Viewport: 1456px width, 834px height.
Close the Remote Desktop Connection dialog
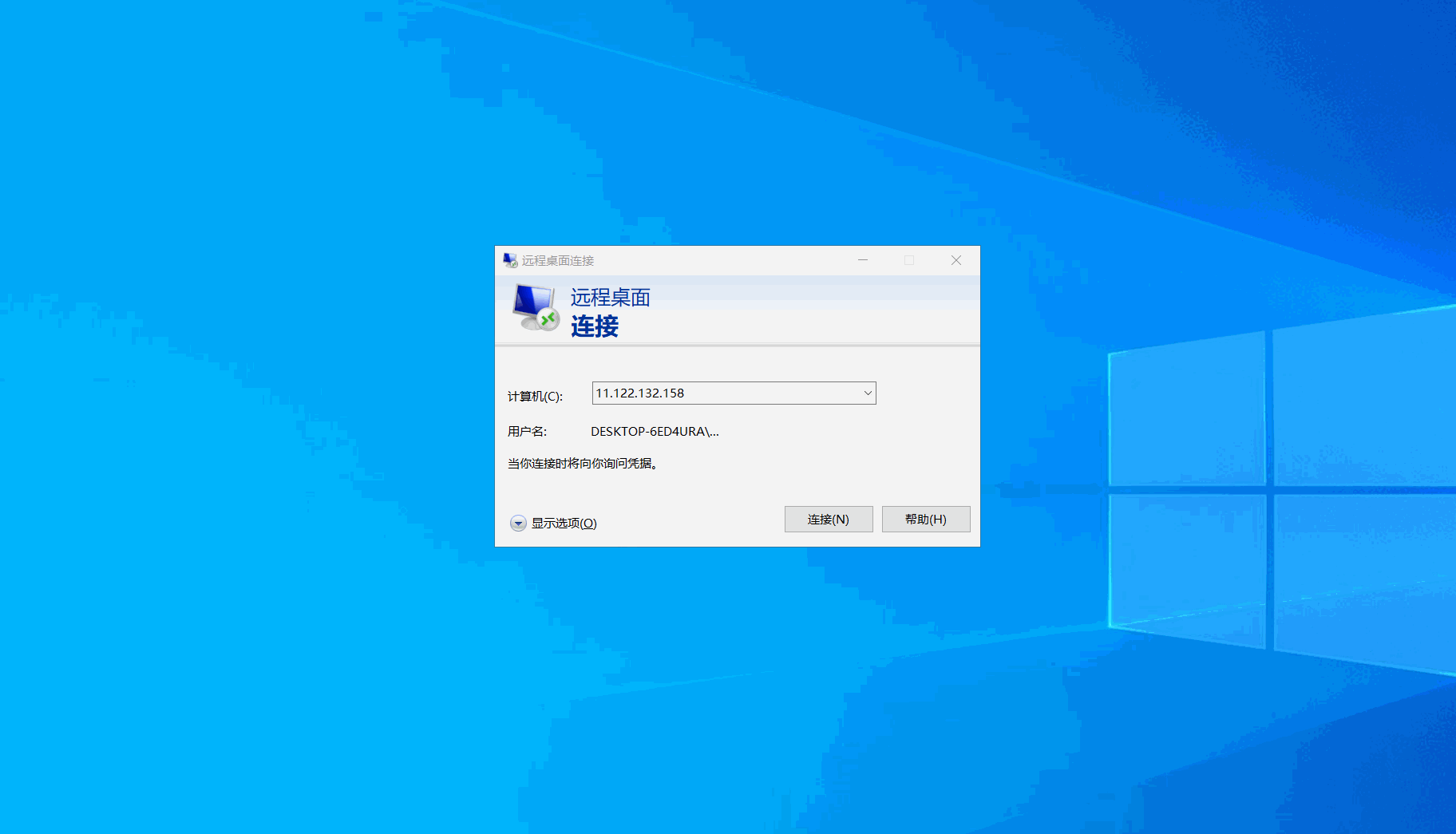(x=955, y=259)
